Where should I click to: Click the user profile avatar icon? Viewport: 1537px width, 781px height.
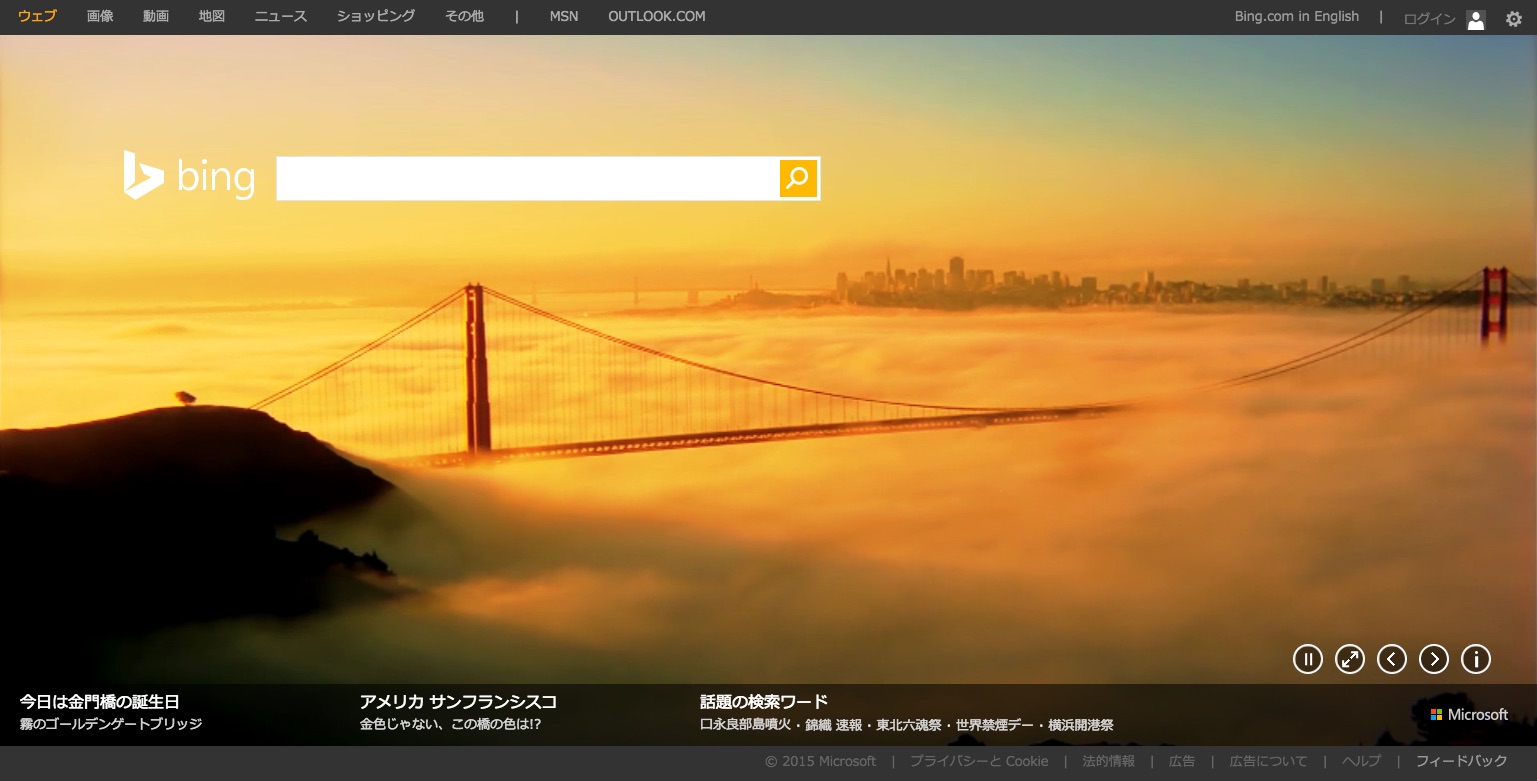coord(1476,19)
